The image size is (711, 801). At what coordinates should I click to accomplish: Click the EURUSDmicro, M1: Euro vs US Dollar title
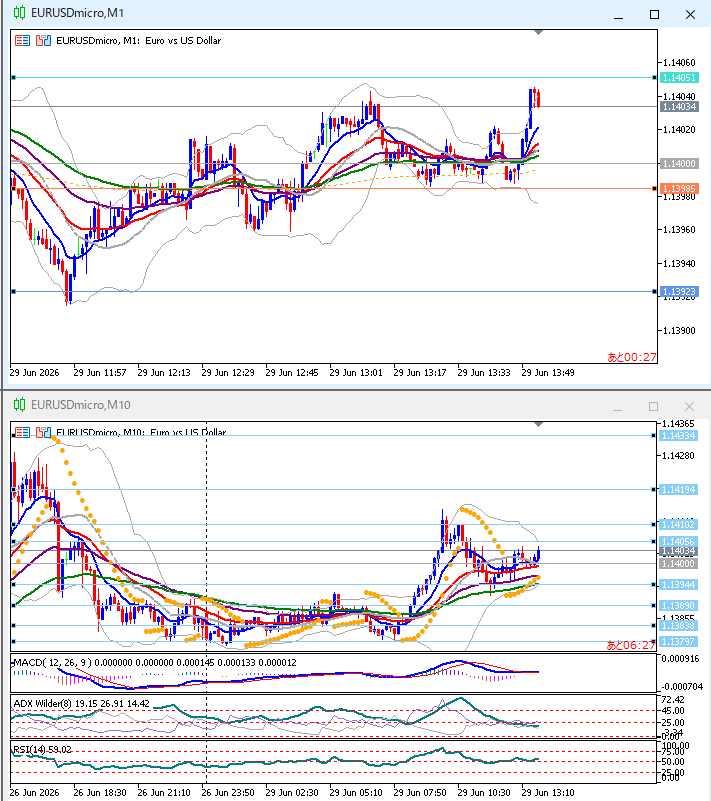click(x=138, y=41)
